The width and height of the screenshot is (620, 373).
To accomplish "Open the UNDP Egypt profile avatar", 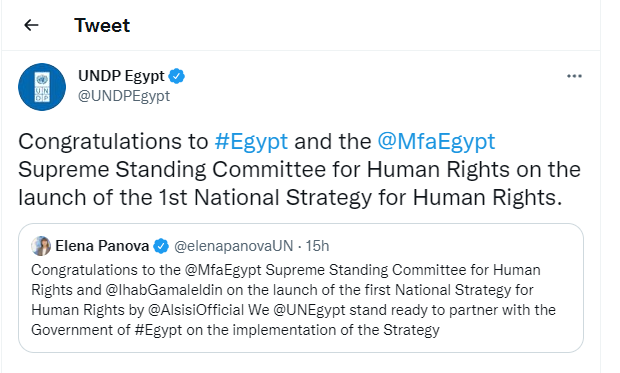I will click(42, 87).
